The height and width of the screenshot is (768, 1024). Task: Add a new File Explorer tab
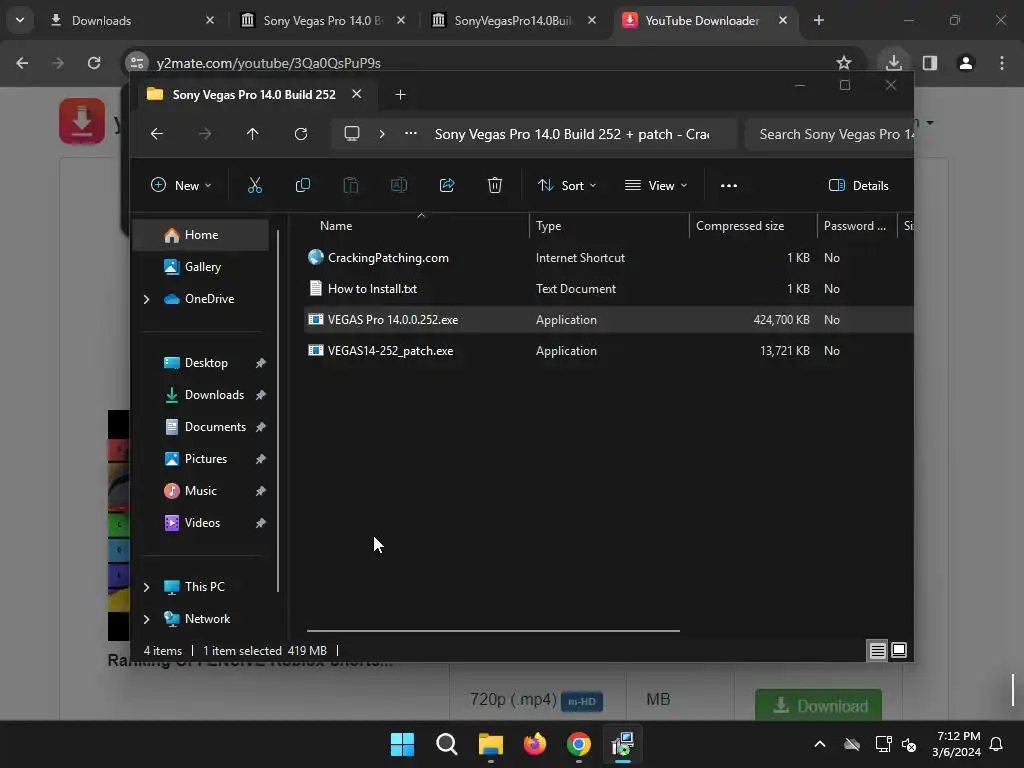point(400,95)
